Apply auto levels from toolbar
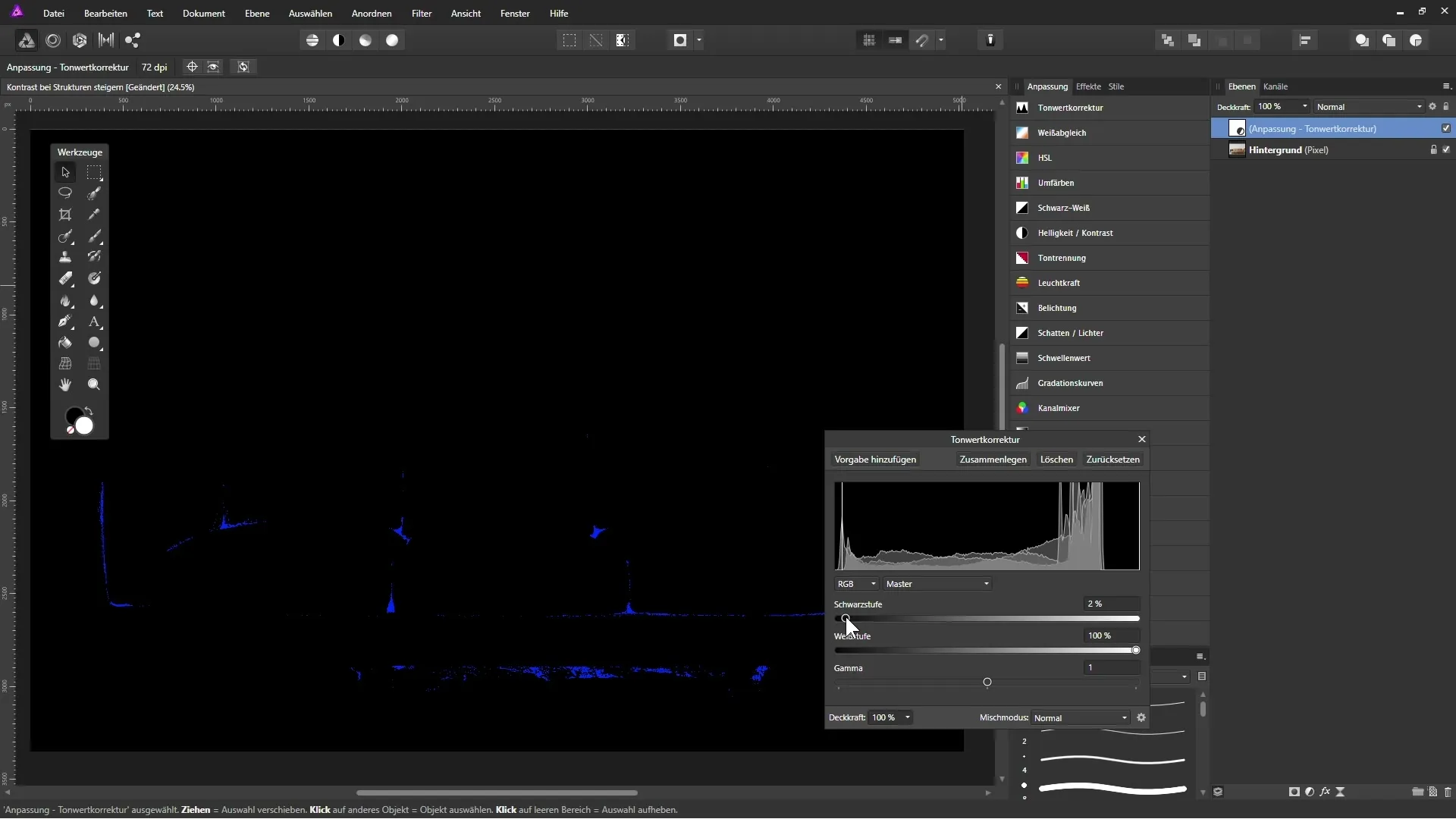This screenshot has width=1456, height=819. coord(312,40)
